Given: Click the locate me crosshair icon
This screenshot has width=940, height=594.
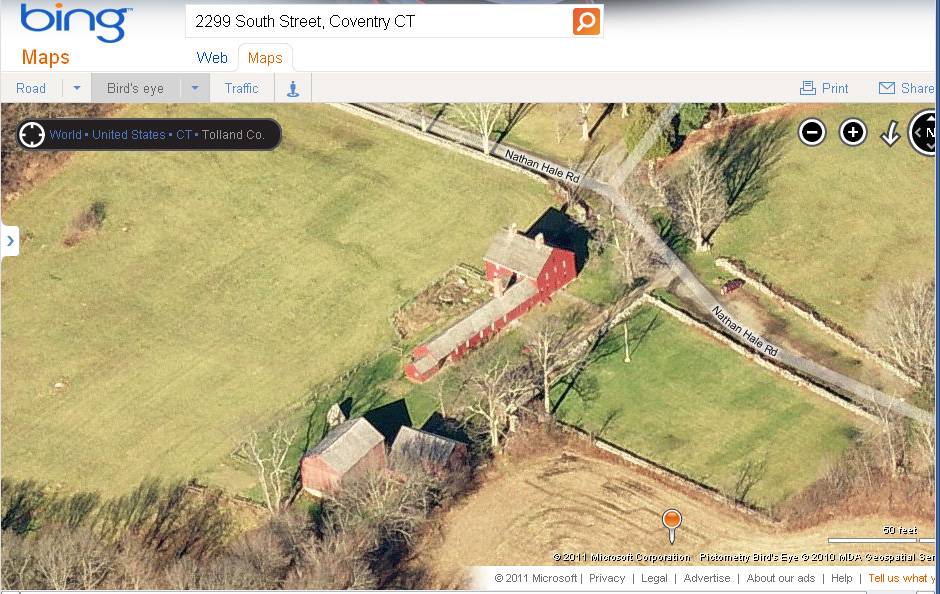Looking at the screenshot, I should [x=32, y=135].
